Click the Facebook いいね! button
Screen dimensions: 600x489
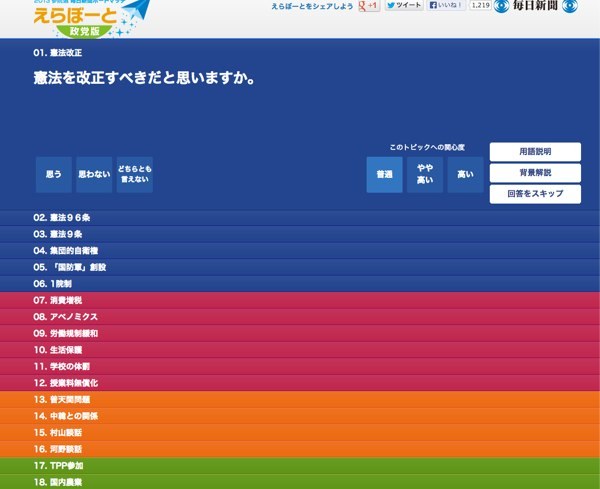[446, 6]
